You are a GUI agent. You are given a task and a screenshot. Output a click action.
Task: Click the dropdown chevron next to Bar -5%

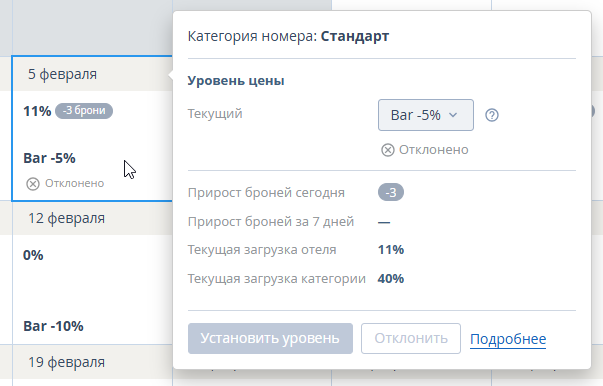[453, 115]
